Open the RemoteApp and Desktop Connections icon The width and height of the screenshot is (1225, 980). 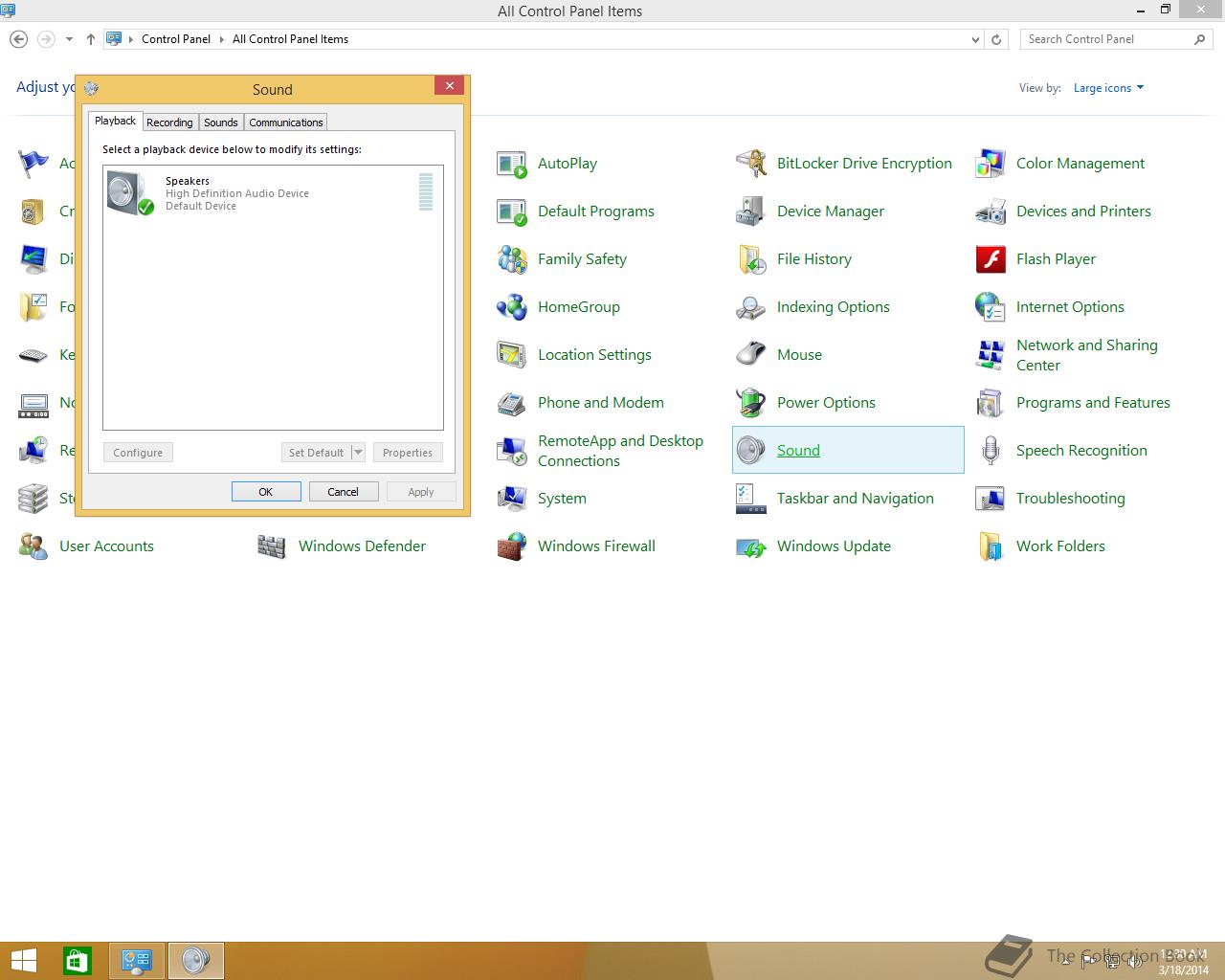(x=512, y=451)
